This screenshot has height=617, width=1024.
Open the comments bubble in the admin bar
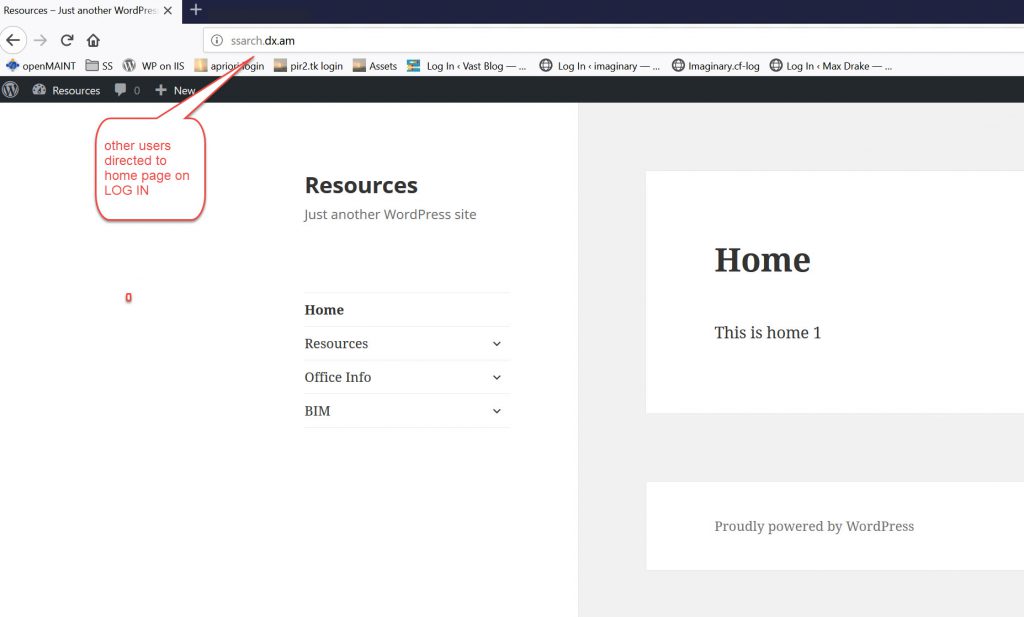coord(127,90)
